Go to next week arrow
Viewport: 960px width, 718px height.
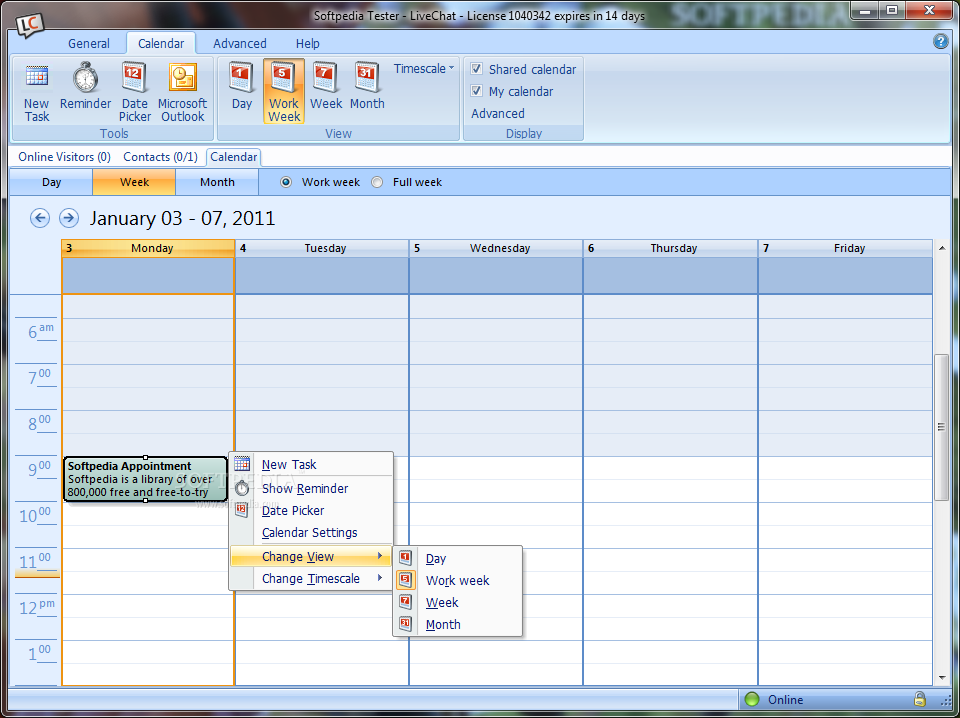pos(69,218)
